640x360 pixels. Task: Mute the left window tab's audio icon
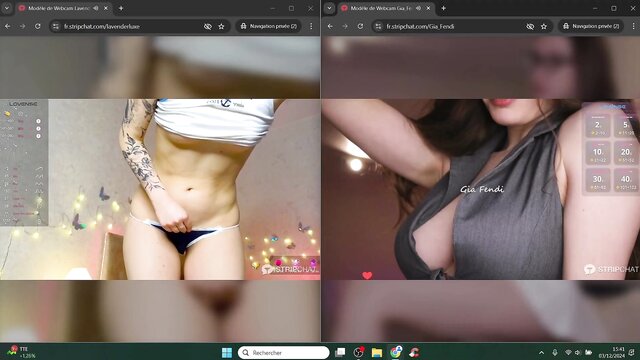click(x=96, y=8)
